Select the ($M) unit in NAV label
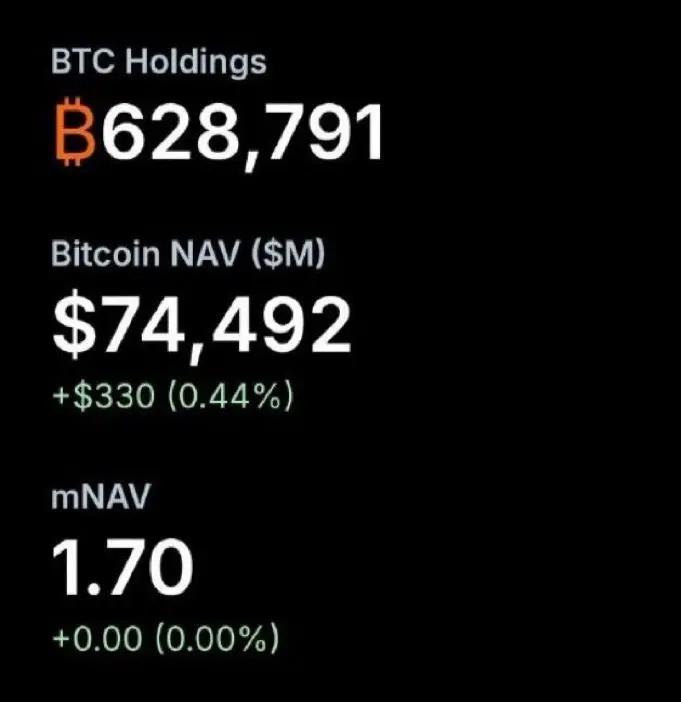681x702 pixels. pos(288,254)
